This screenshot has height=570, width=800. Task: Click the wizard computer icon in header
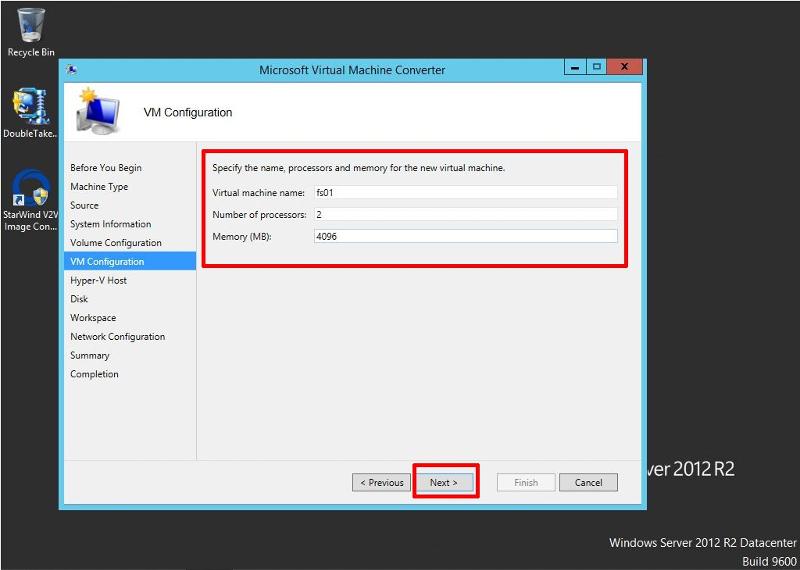pyautogui.click(x=97, y=111)
